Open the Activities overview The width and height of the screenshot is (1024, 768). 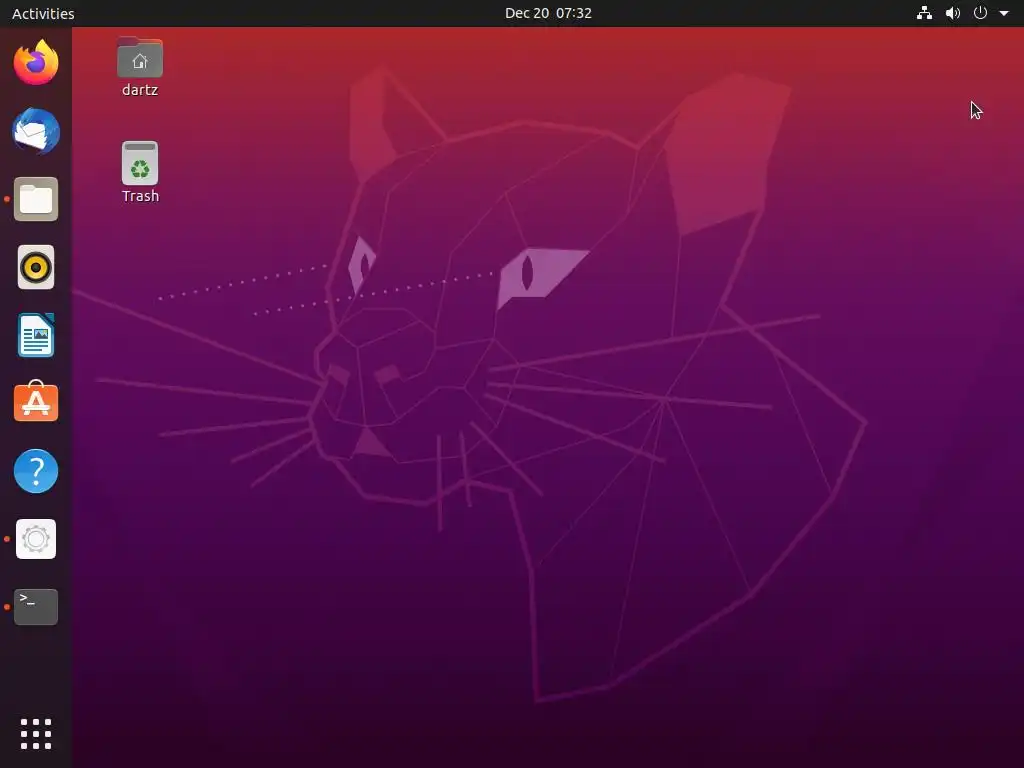point(43,13)
